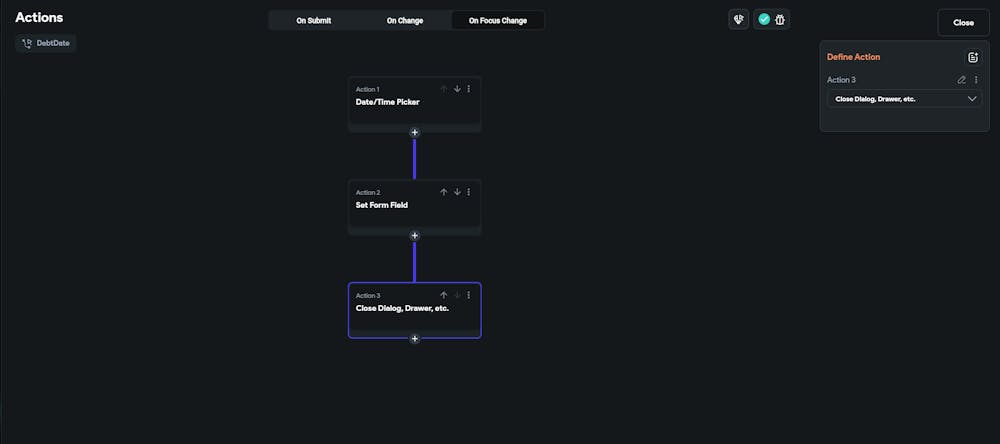The image size is (1000, 444).
Task: Click the green checkmark status icon
Action: pos(764,19)
